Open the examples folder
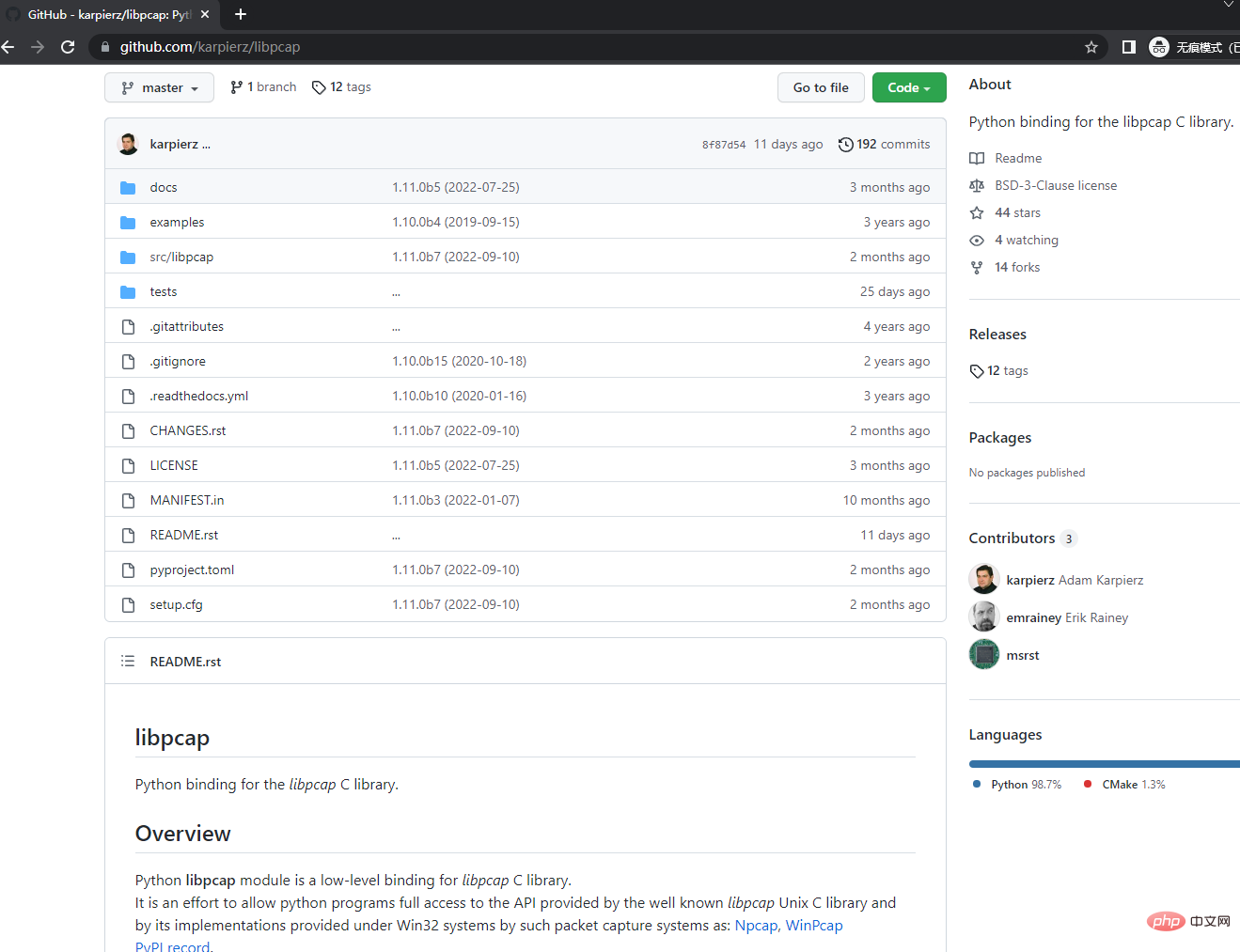 tap(177, 223)
